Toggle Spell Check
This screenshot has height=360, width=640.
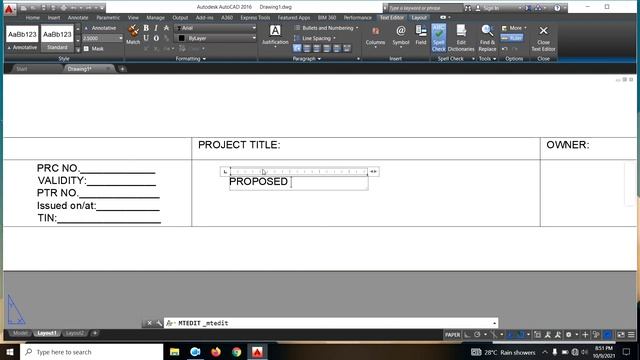click(x=439, y=38)
